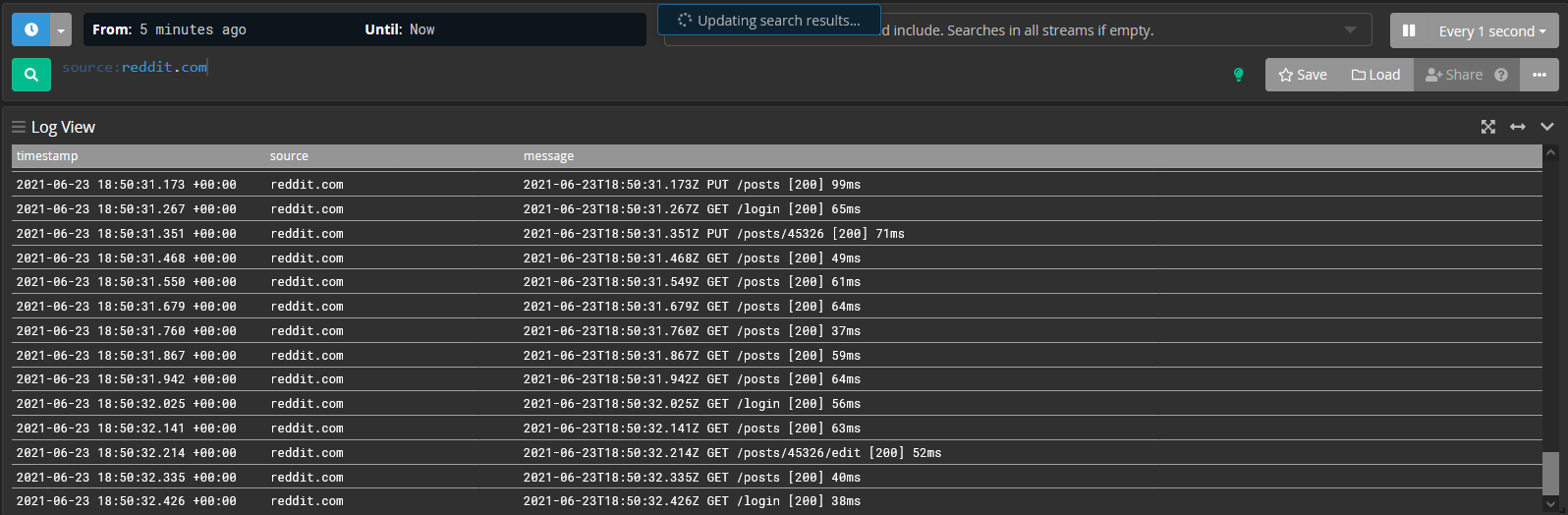1568x515 pixels.
Task: Expand Log View to fullscreen
Action: point(1488,127)
